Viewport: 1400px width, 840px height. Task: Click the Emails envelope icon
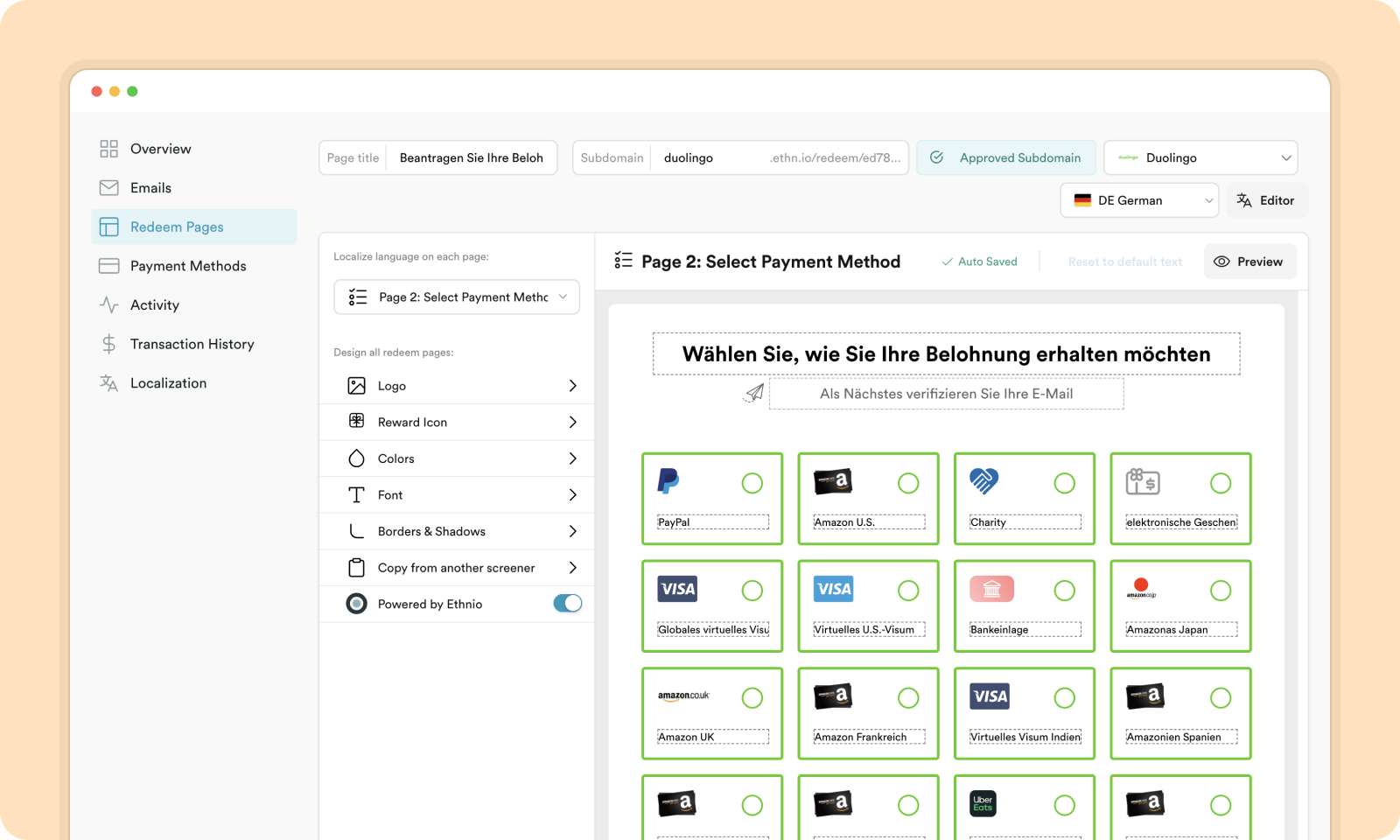(x=108, y=188)
